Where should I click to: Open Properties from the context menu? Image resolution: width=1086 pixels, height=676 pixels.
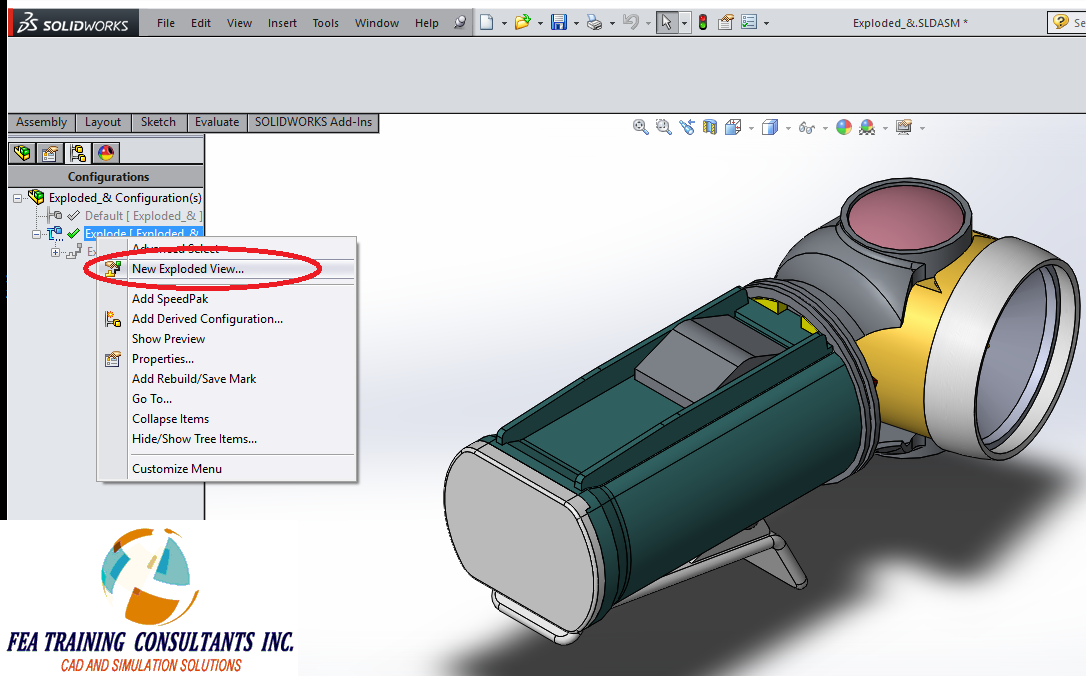click(163, 358)
